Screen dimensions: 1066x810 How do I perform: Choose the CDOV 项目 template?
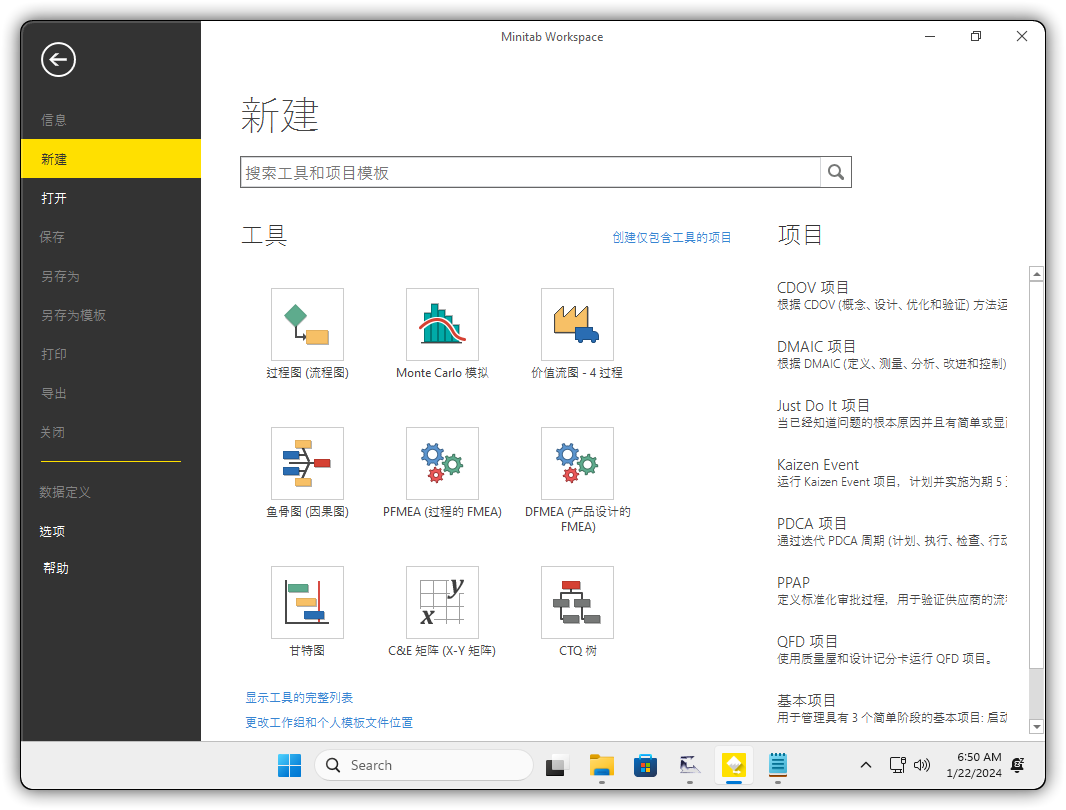point(892,295)
